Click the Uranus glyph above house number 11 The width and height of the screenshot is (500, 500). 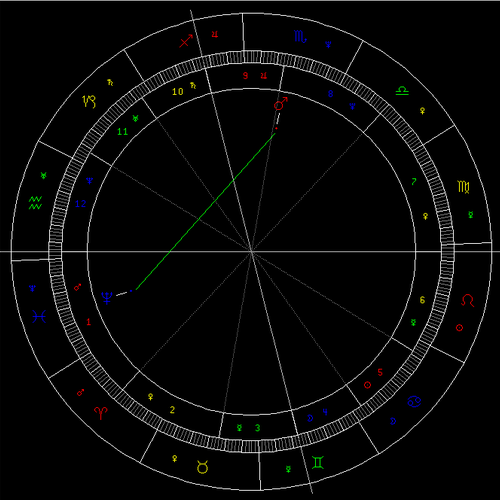(135, 118)
